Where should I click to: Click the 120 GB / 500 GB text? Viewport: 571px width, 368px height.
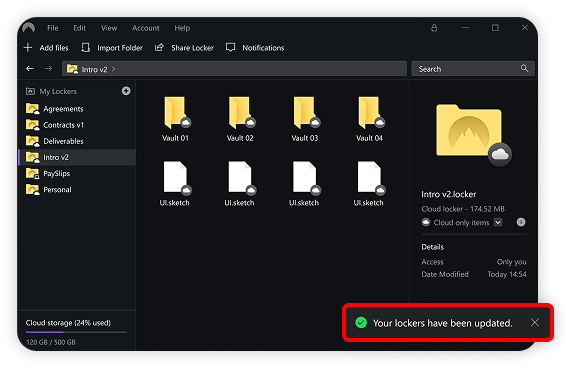(51, 342)
